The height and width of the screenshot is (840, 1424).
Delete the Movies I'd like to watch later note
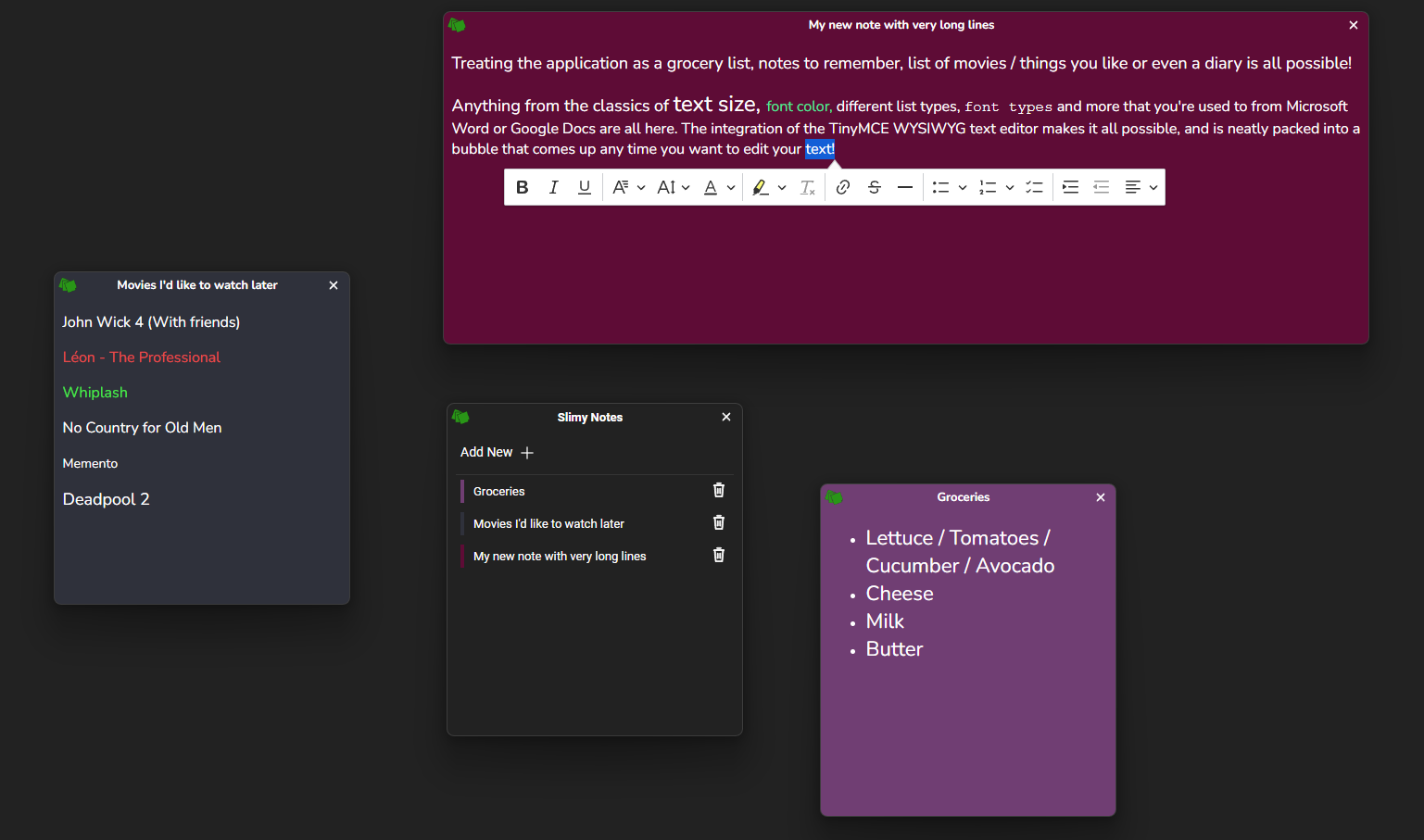(x=719, y=522)
